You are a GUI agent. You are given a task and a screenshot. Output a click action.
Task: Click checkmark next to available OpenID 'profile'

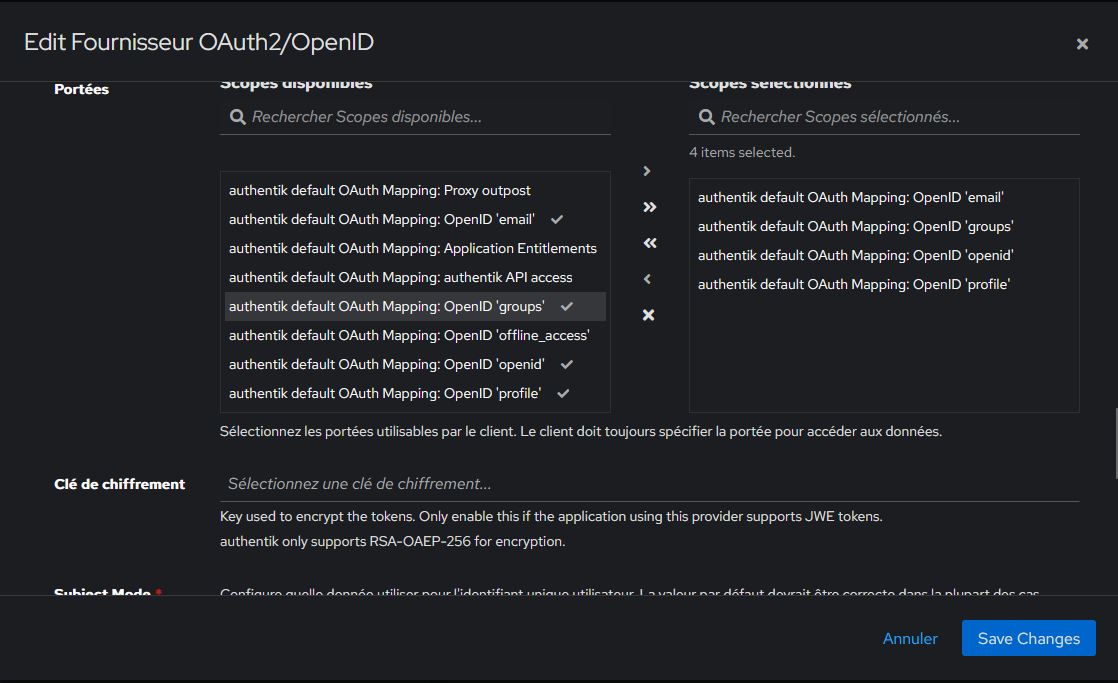(563, 394)
